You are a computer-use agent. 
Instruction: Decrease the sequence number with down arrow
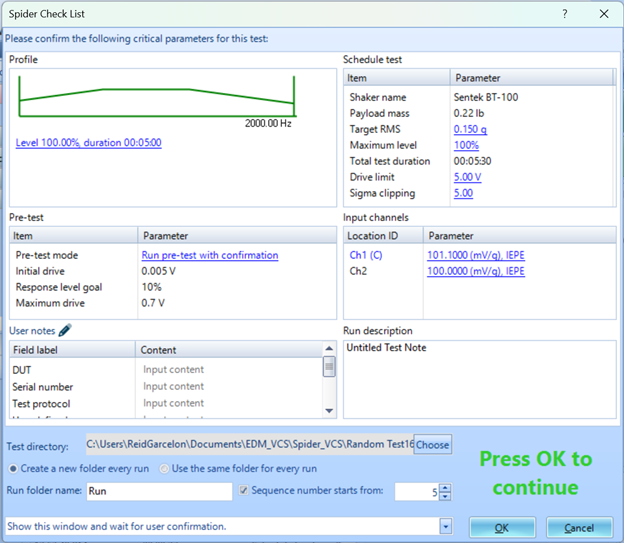tap(445, 496)
